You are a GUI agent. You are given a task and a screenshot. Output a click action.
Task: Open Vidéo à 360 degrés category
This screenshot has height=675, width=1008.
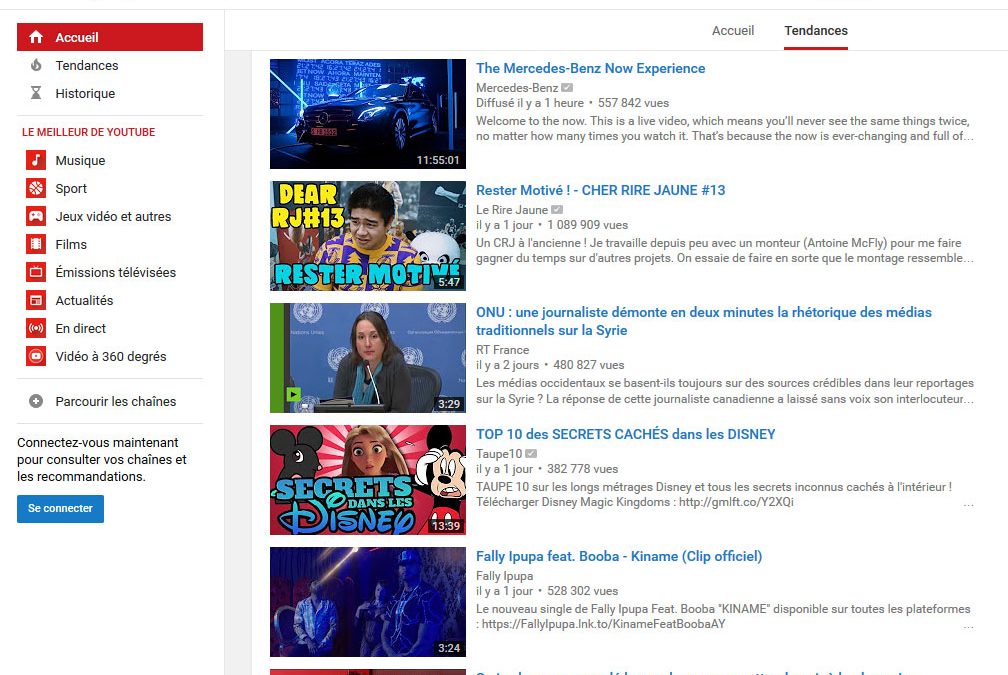click(111, 356)
